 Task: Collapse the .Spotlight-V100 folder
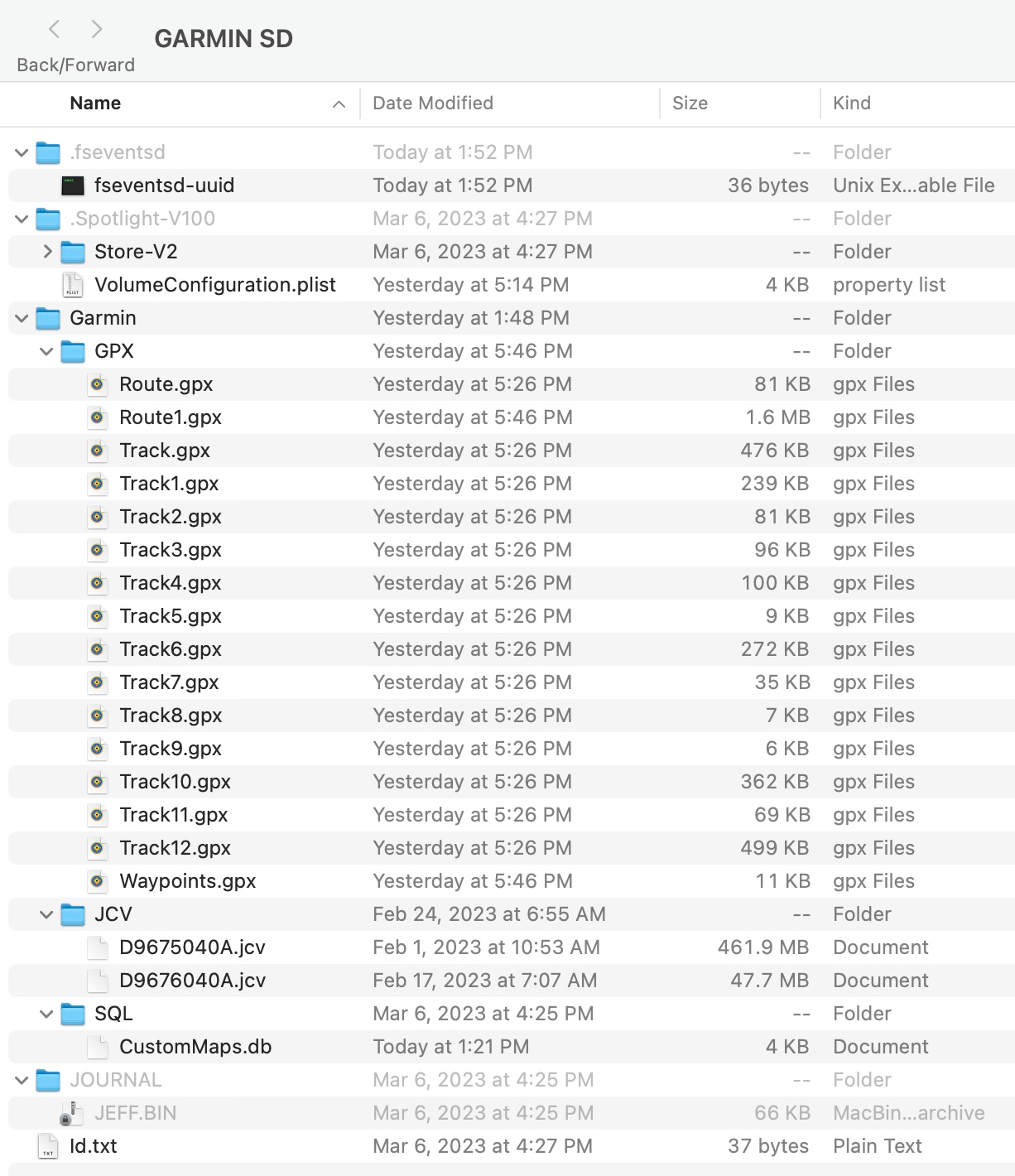[22, 219]
